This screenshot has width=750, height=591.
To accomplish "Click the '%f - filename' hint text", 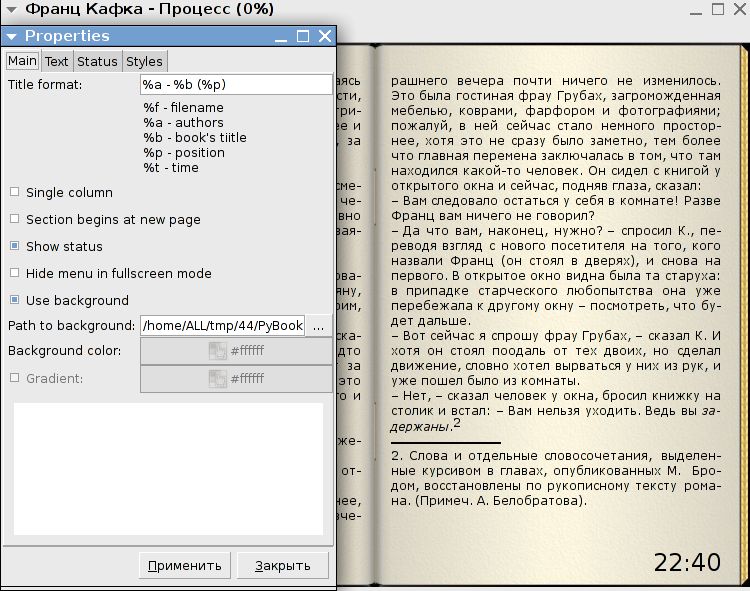I will pos(183,108).
